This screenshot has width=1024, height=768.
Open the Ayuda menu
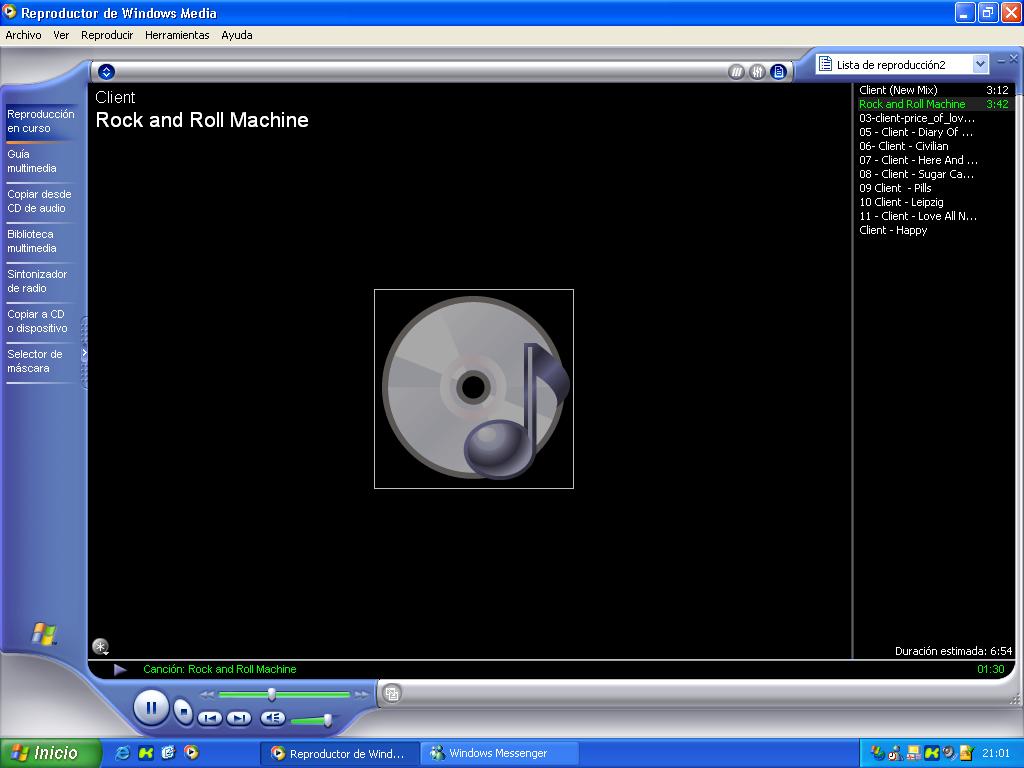[x=236, y=35]
